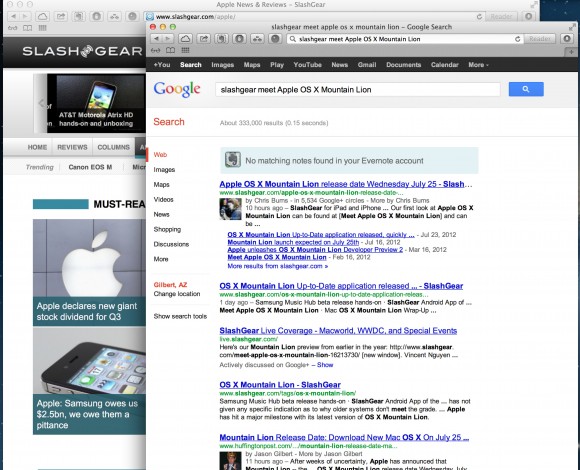The height and width of the screenshot is (470, 580).
Task: Show Reading List in SlashGear window
Action: (13, 28)
